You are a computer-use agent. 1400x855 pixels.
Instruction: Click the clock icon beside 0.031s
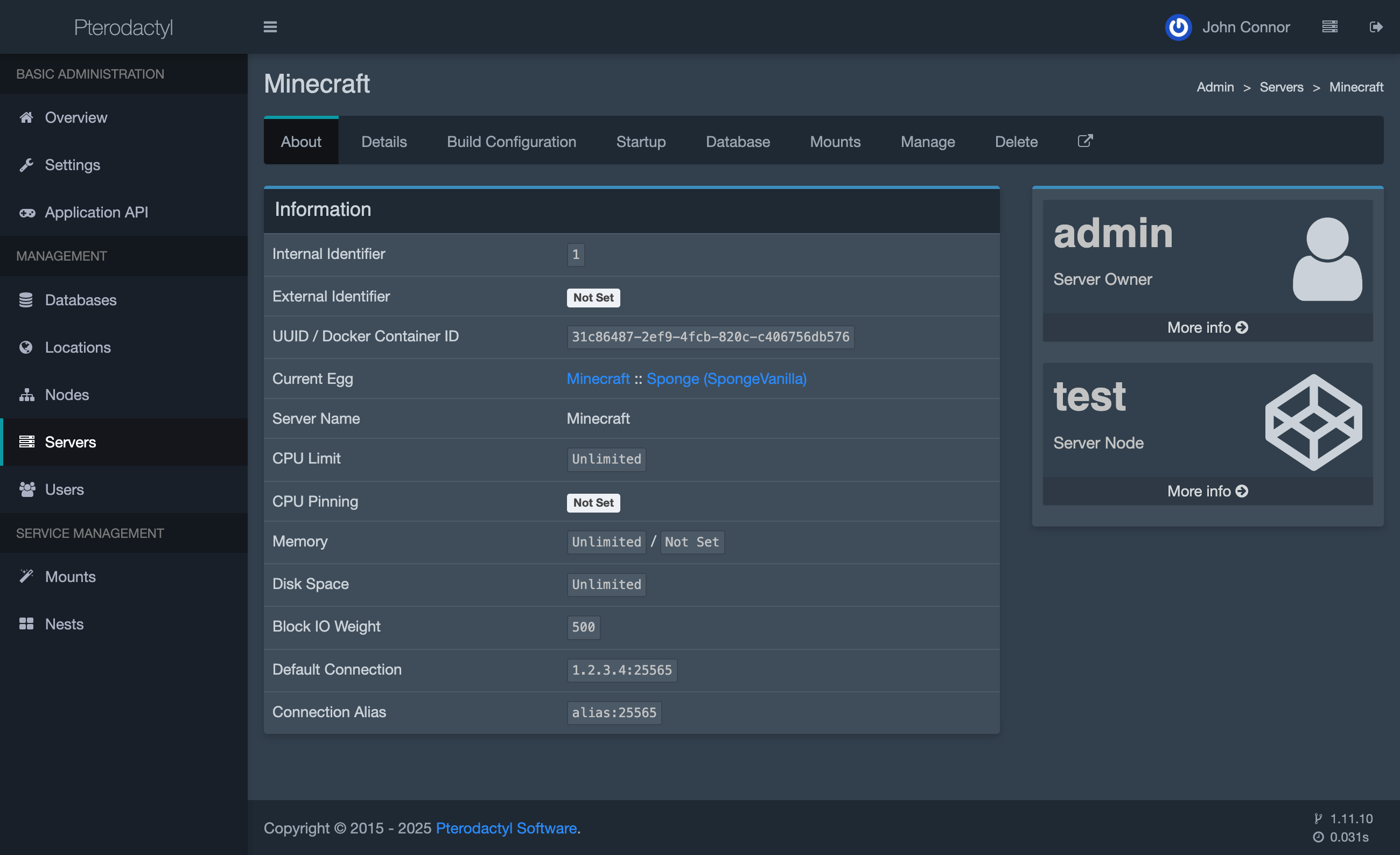tap(1318, 837)
